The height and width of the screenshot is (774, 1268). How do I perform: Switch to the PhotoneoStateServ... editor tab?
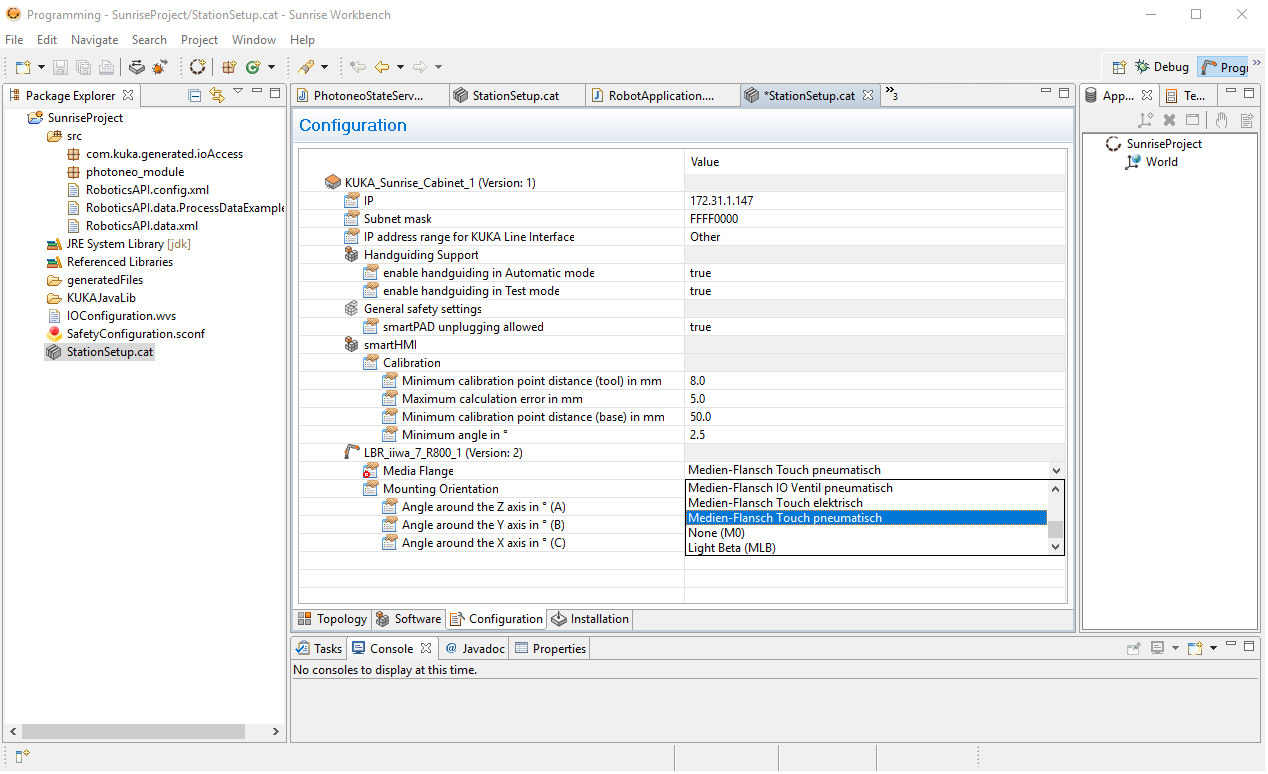pos(368,96)
